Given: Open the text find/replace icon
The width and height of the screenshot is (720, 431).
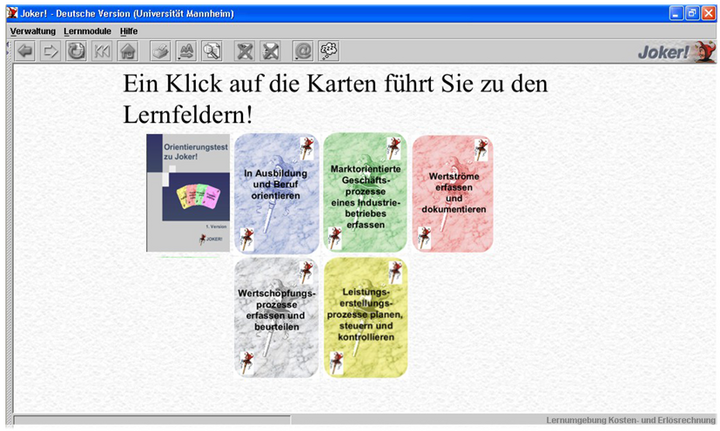Looking at the screenshot, I should (186, 51).
